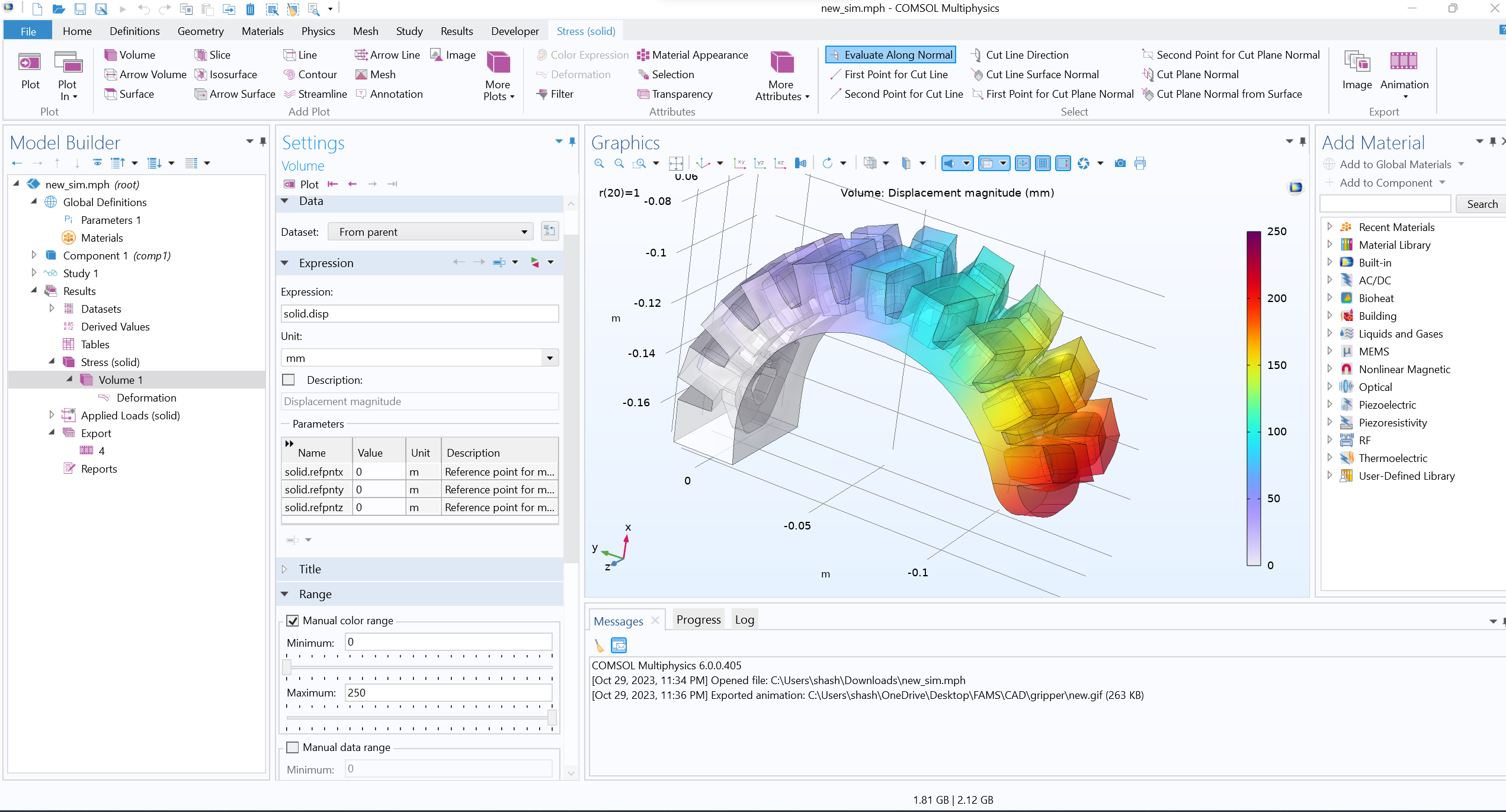Screen dimensions: 1506x812
Task: Add a Streamline plot
Action: [315, 94]
